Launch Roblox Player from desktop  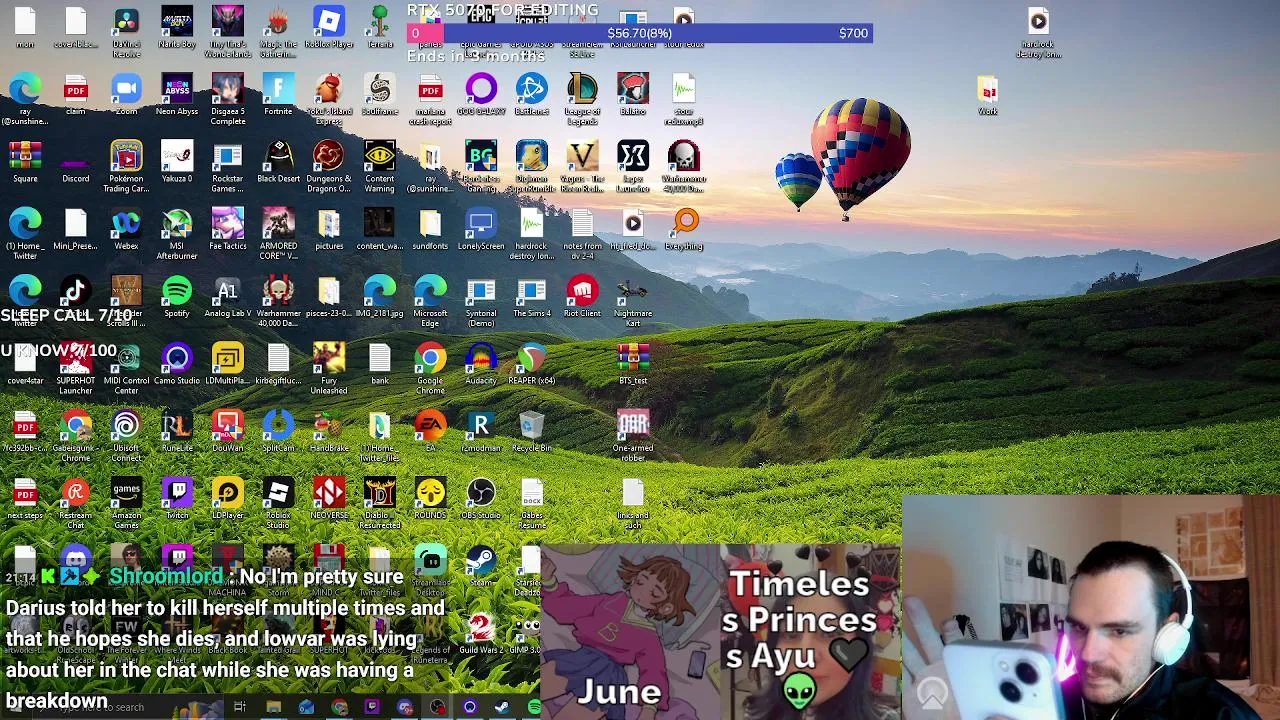[329, 22]
